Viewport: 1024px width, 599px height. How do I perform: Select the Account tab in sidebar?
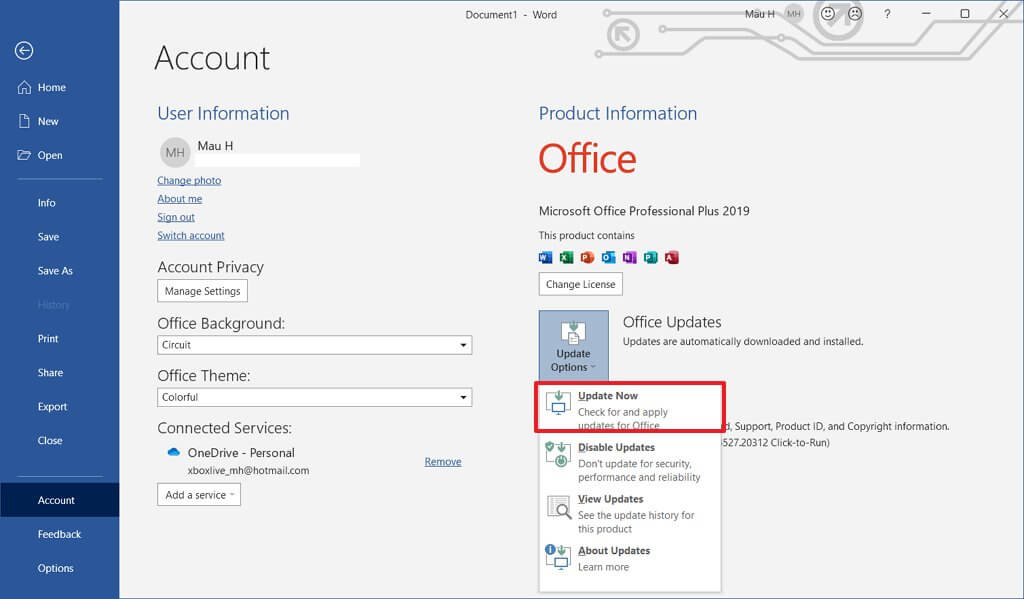[x=59, y=500]
